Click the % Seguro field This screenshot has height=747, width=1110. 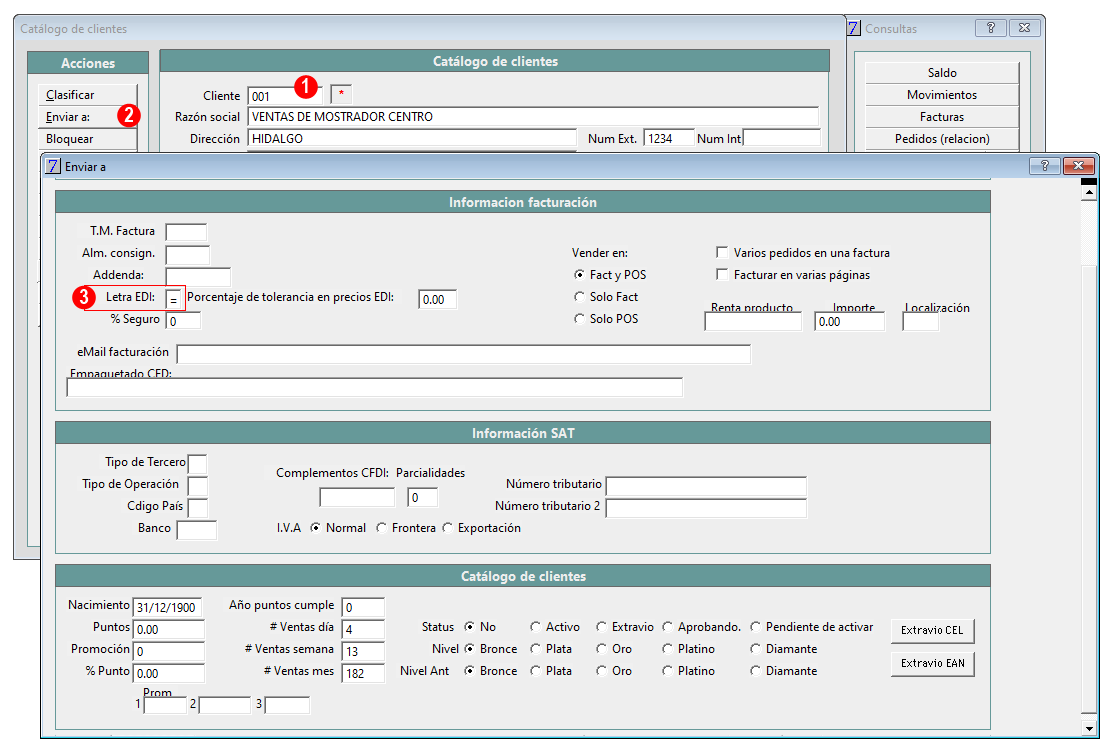(183, 321)
